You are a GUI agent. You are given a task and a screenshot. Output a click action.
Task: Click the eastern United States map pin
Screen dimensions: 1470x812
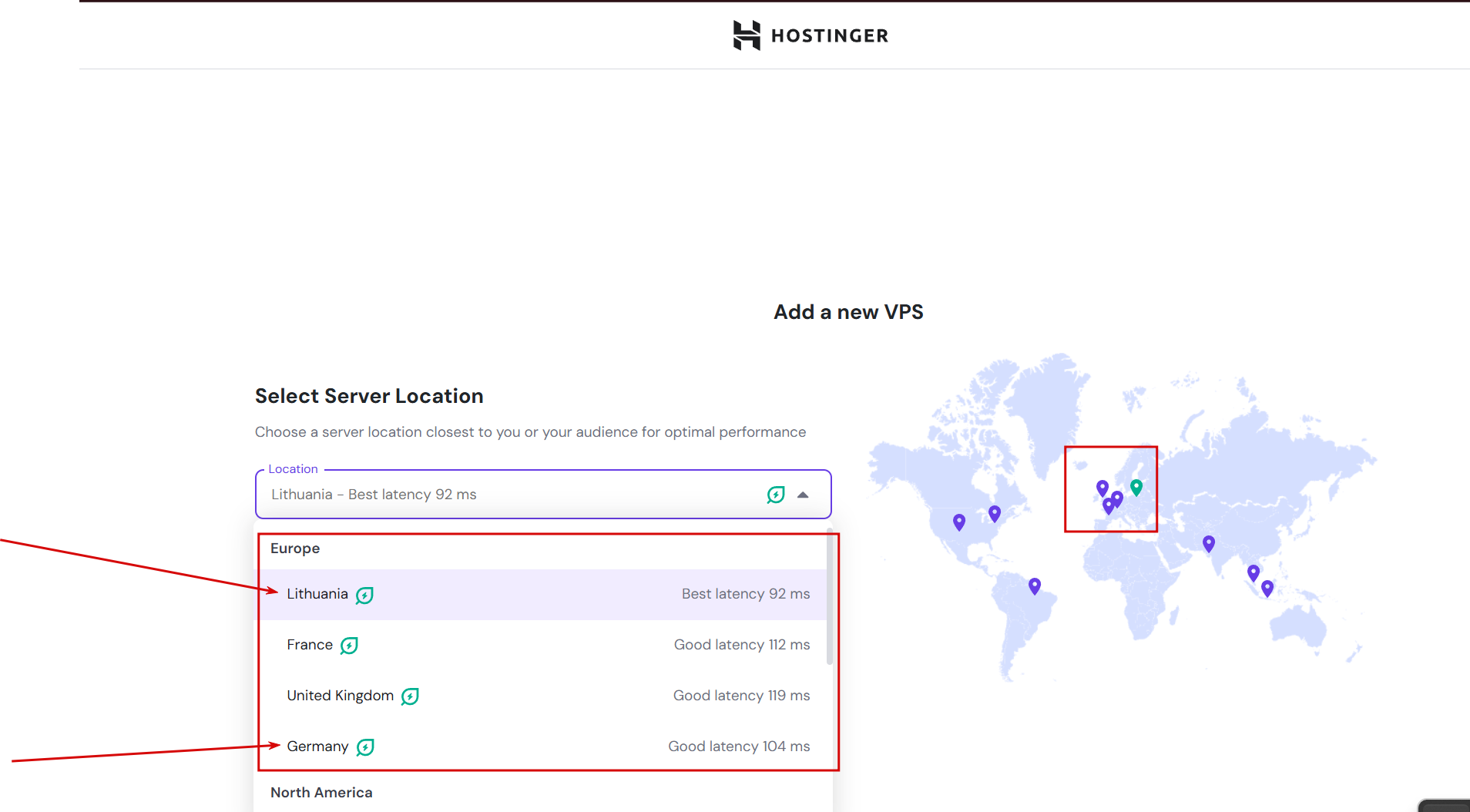click(x=995, y=514)
